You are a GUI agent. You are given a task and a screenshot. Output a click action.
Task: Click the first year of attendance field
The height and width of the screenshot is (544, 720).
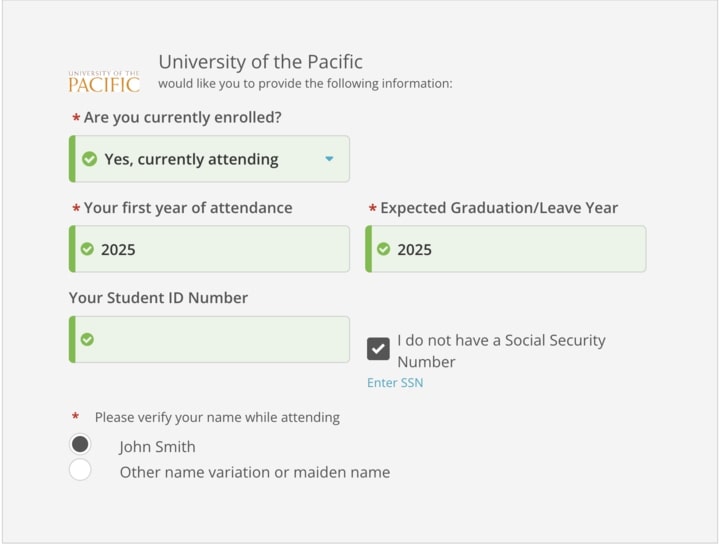(209, 249)
